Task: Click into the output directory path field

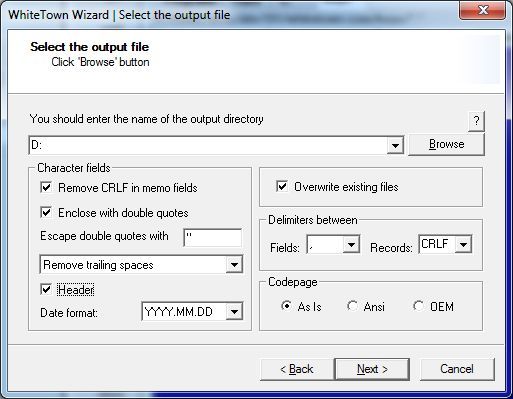Action: (208, 145)
